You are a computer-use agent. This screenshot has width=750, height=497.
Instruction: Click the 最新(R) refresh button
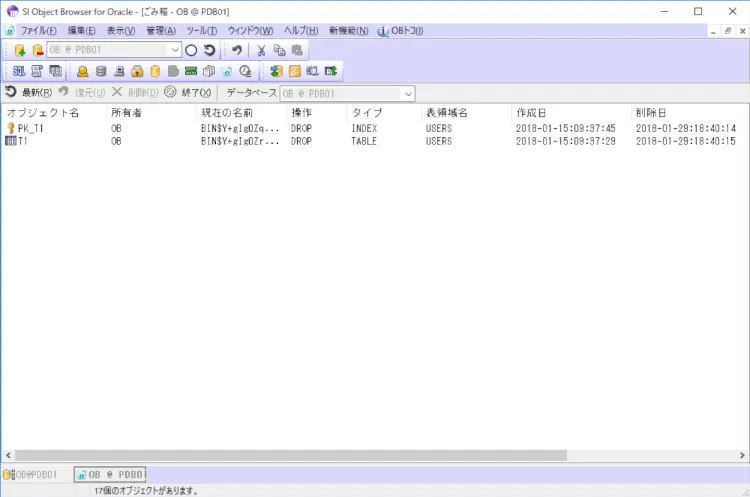29,92
